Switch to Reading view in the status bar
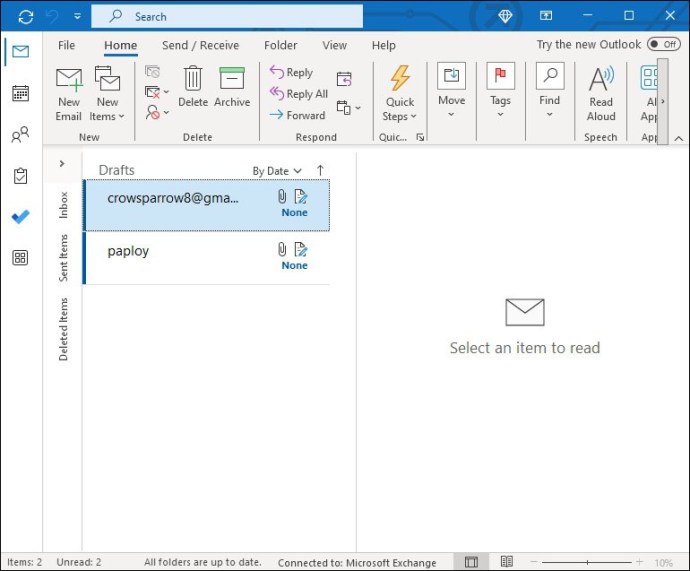The image size is (690, 571). tap(506, 561)
